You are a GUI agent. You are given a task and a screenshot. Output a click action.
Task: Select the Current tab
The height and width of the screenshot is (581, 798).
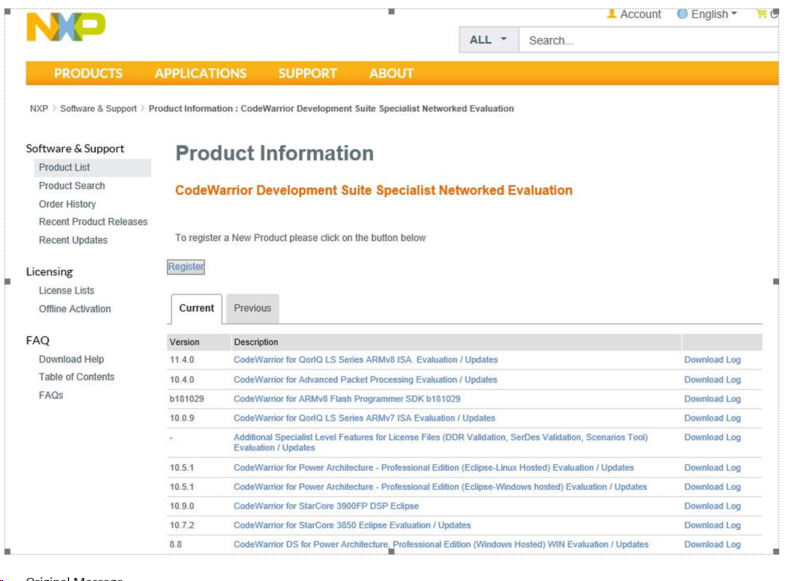click(196, 308)
